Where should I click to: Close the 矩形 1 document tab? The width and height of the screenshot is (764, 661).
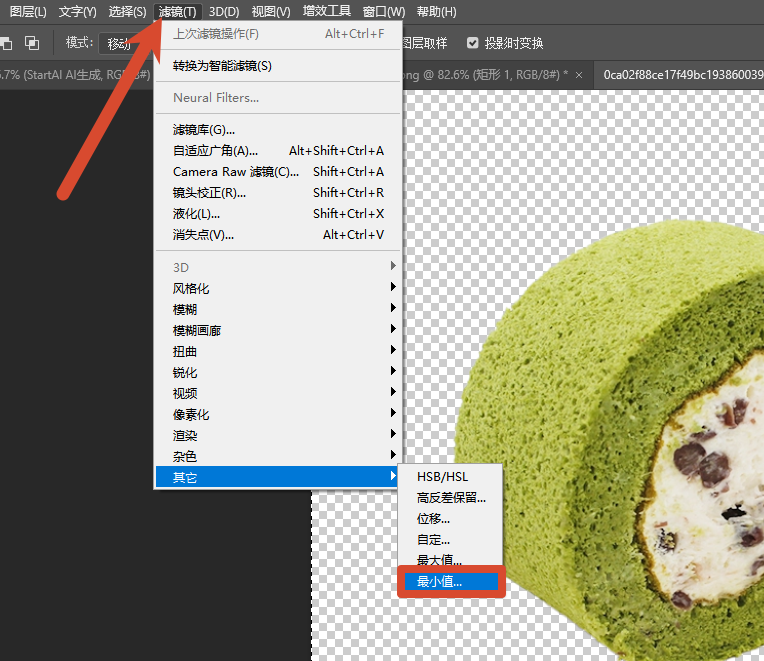coord(579,75)
